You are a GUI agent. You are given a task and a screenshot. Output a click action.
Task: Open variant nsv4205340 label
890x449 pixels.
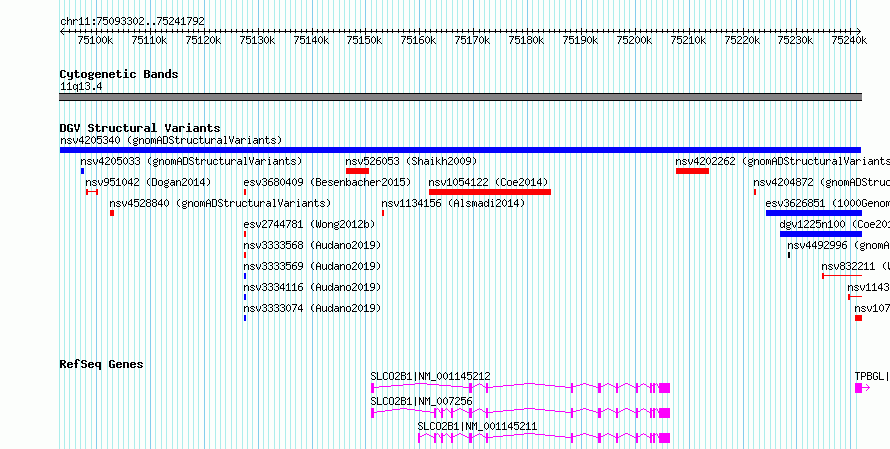(171, 140)
